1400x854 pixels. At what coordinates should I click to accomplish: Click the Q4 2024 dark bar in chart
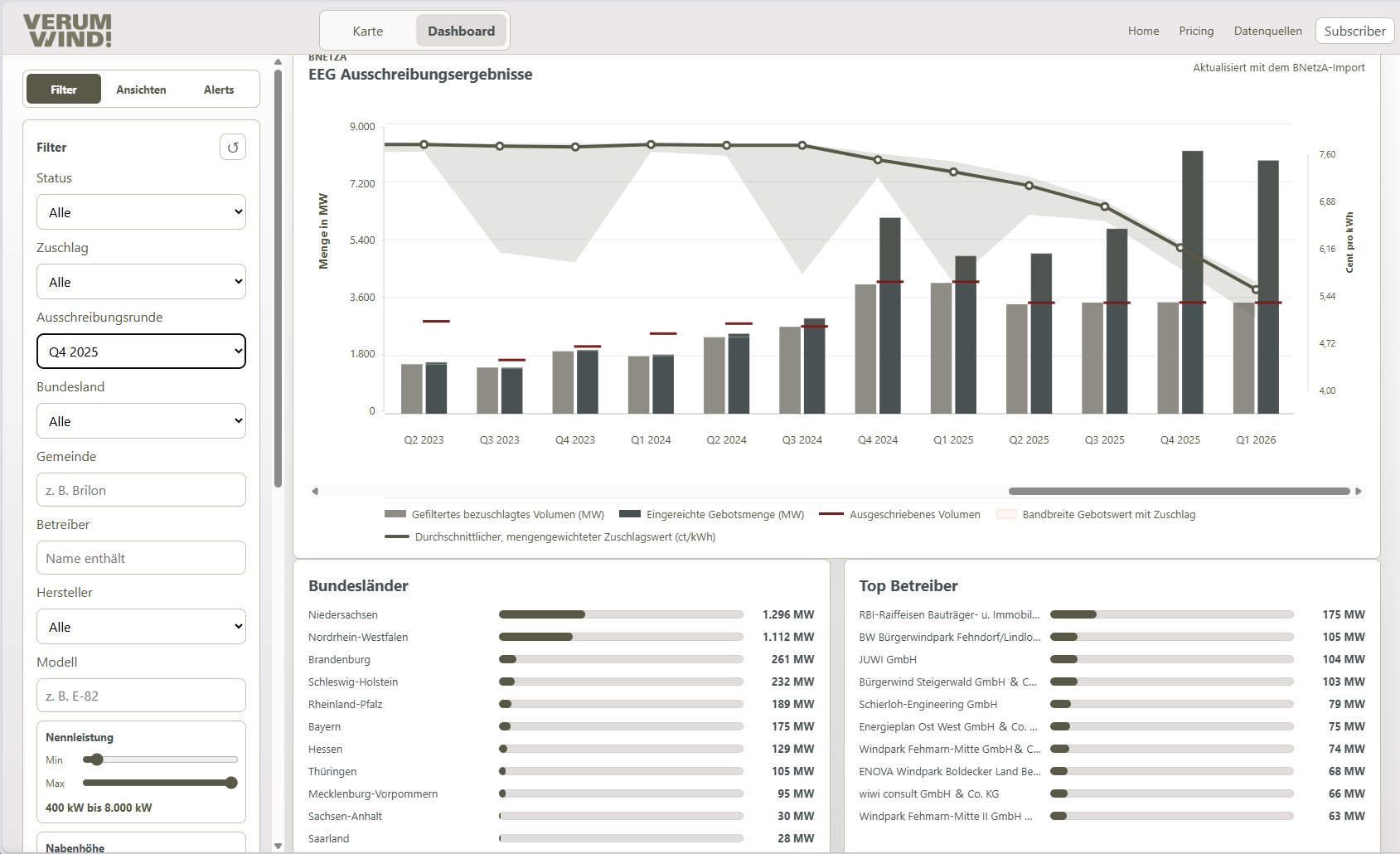coord(889,315)
